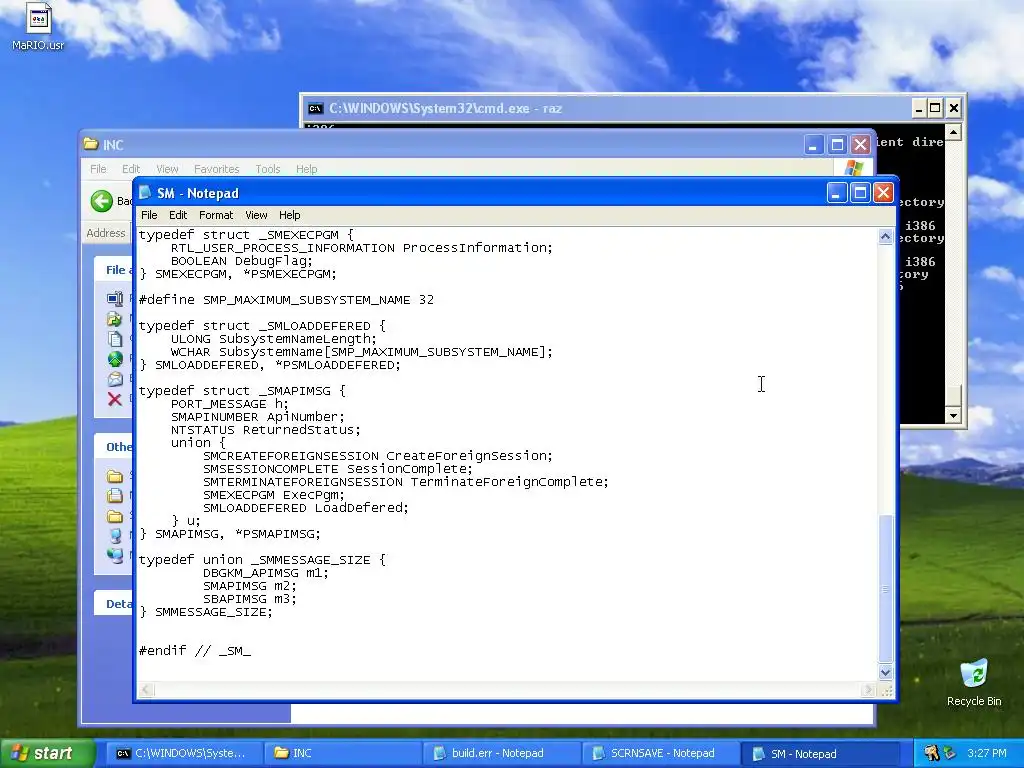Click the Start button
This screenshot has width=1024, height=768.
(x=48, y=753)
